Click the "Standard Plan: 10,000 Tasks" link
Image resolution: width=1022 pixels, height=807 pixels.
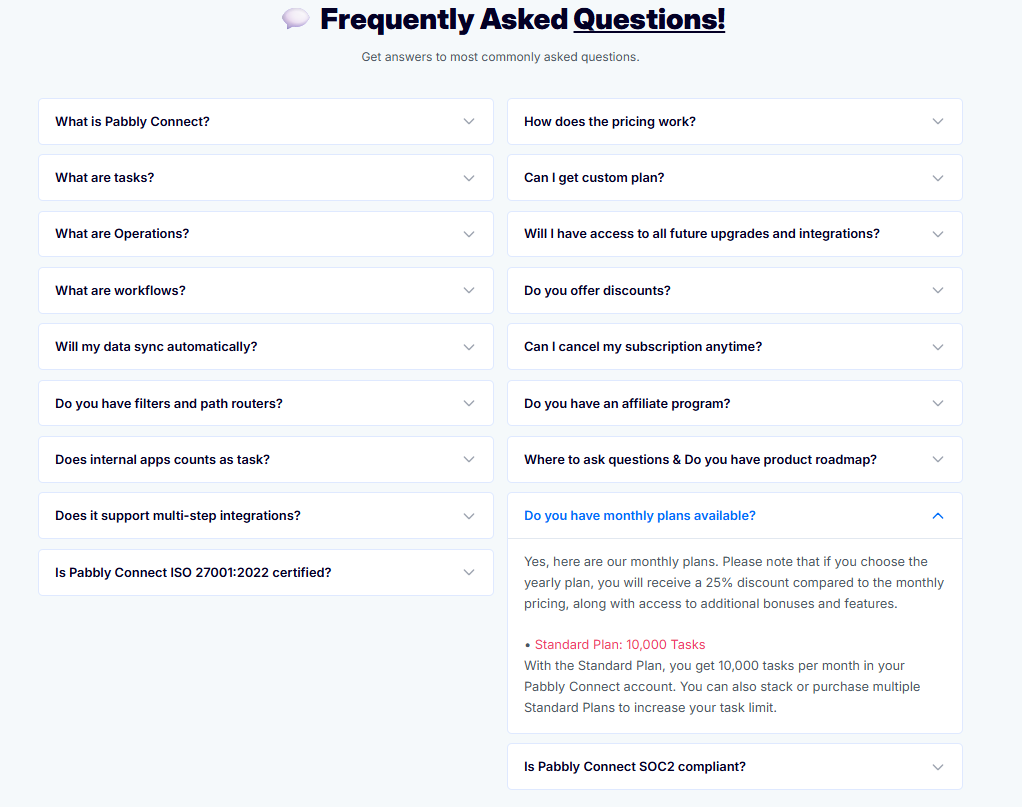(x=619, y=645)
